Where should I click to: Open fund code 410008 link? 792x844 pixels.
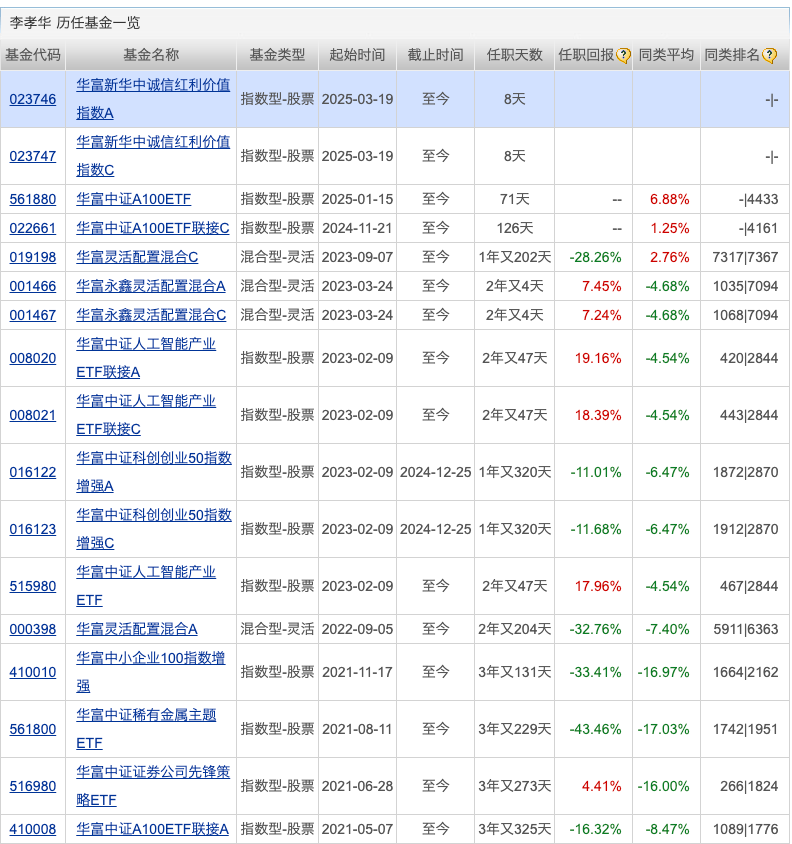click(33, 829)
